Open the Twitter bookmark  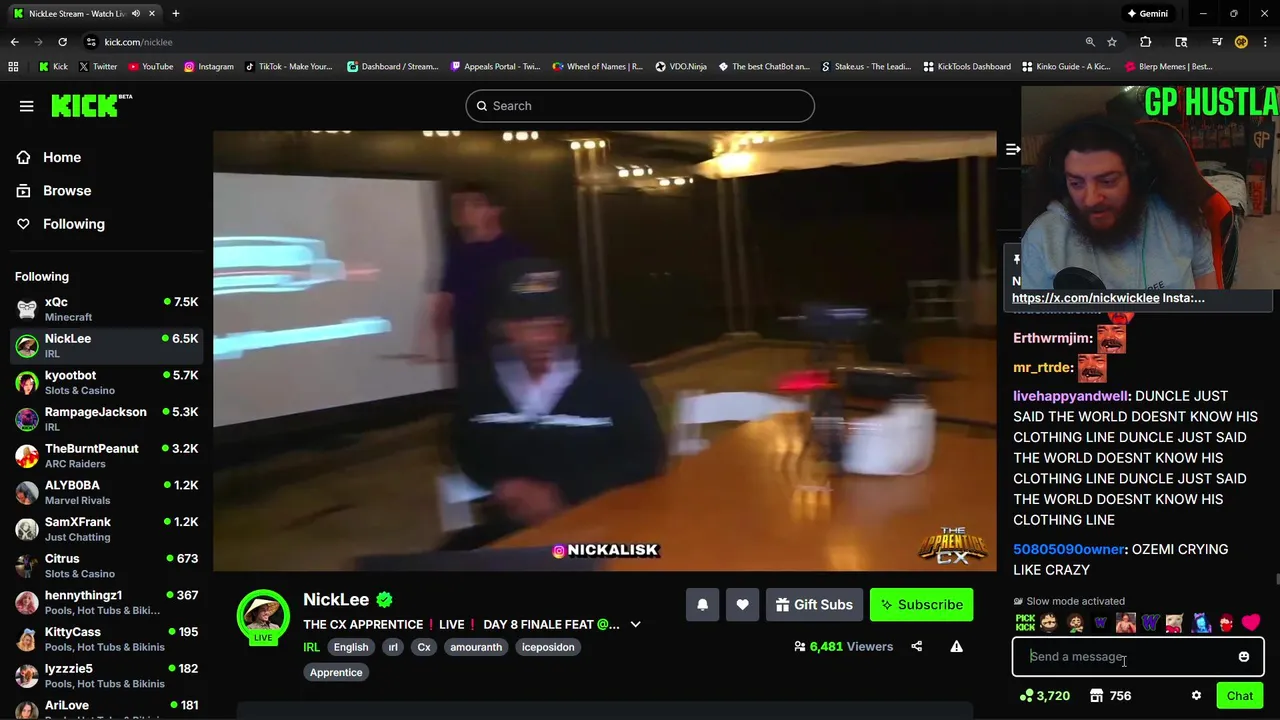pos(97,67)
